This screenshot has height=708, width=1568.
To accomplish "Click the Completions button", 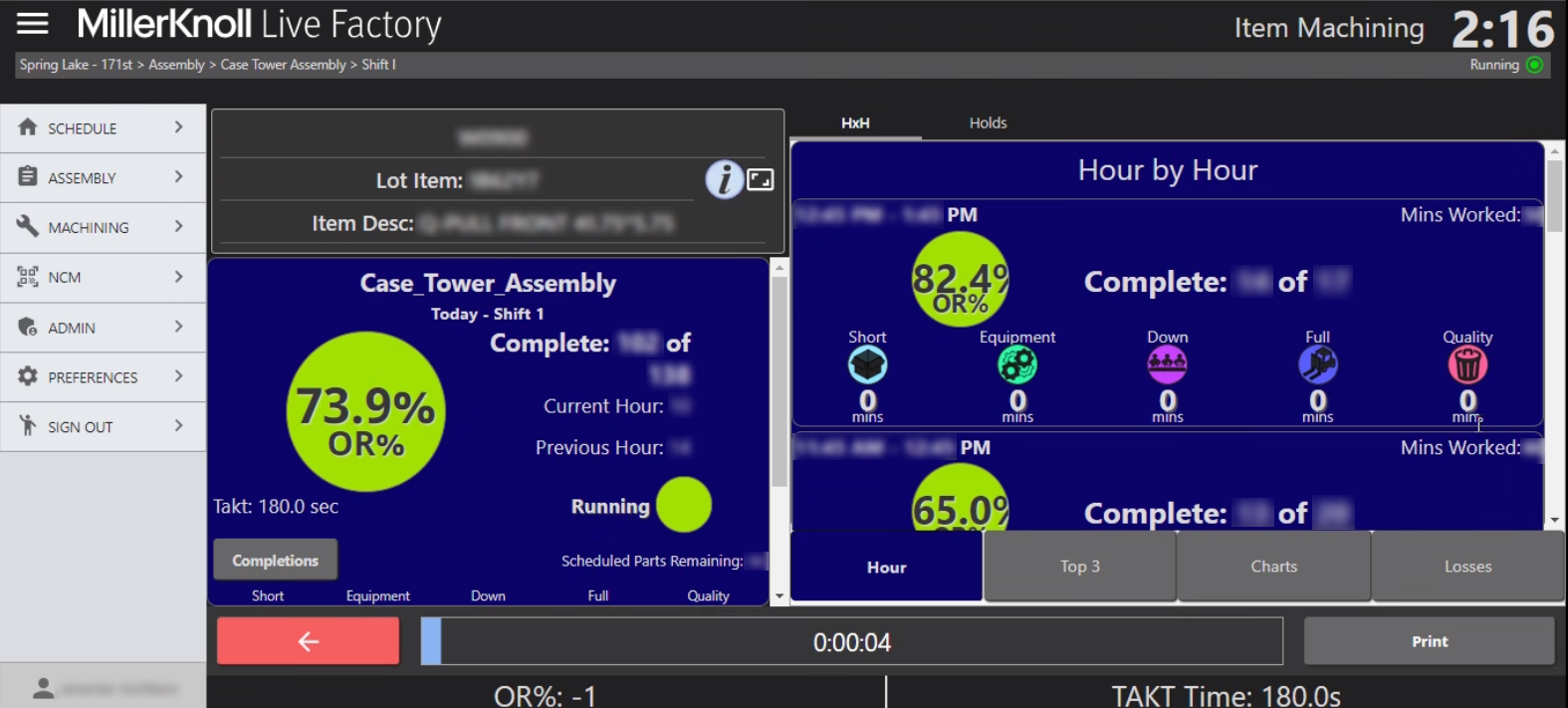I will (275, 560).
